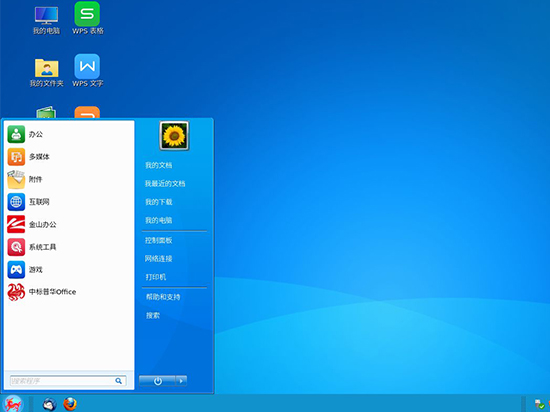Open the 办公 category icon

[x=16, y=134]
